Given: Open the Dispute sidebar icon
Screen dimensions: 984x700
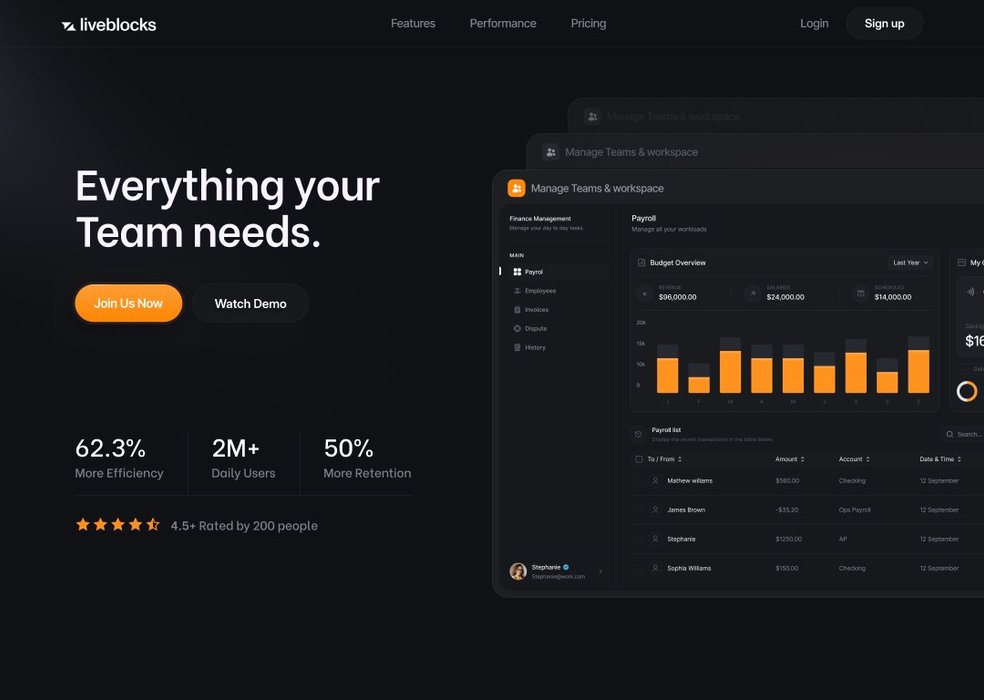Looking at the screenshot, I should coord(517,329).
